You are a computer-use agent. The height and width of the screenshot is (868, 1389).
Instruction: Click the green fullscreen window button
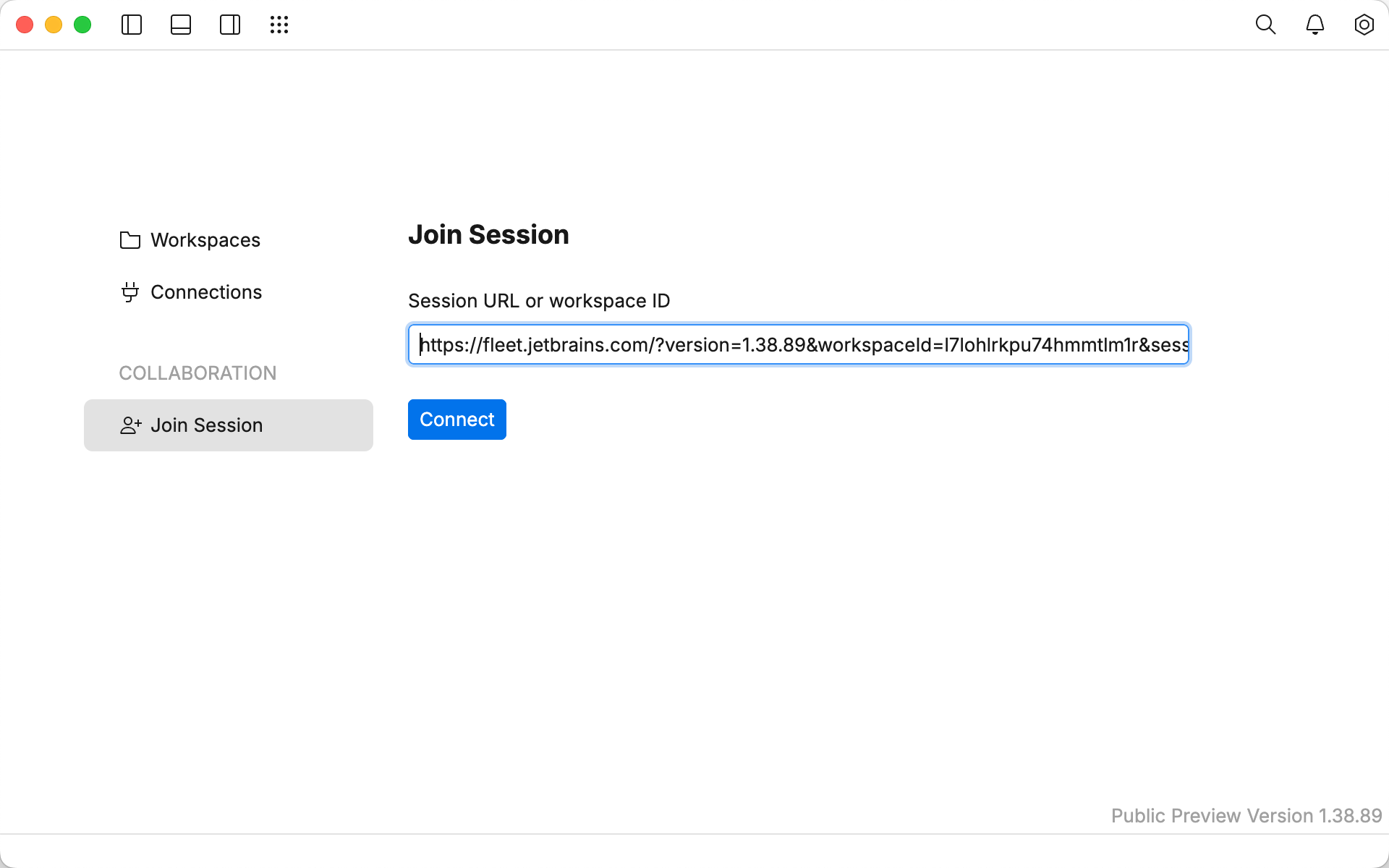(82, 25)
